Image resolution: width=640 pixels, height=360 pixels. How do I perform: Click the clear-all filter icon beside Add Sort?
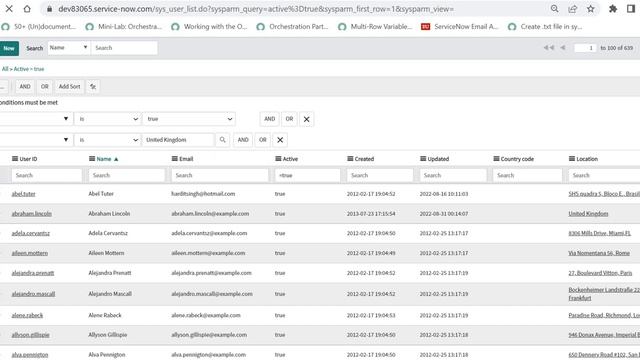point(93,87)
